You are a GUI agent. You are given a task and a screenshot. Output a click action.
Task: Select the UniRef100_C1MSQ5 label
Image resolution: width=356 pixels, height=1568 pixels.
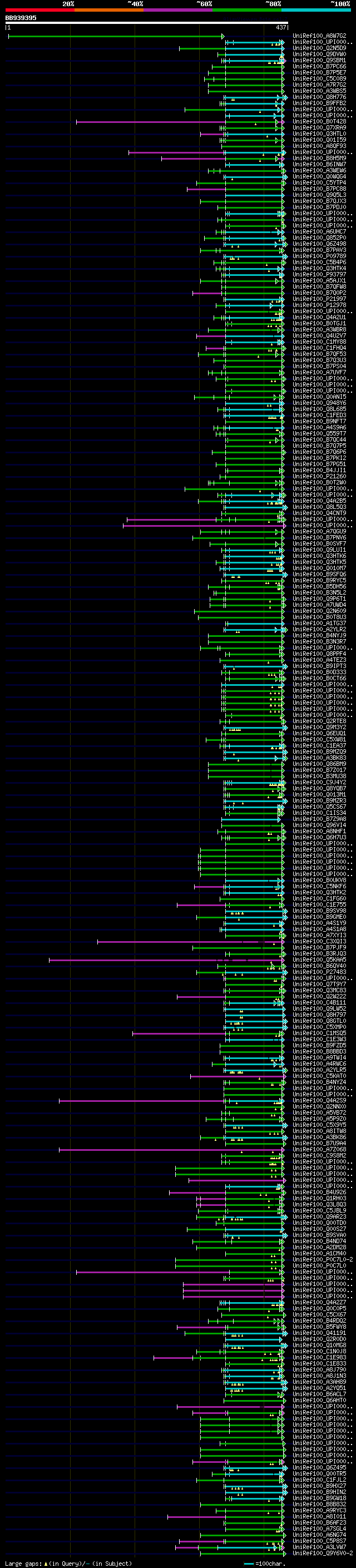click(x=319, y=1033)
